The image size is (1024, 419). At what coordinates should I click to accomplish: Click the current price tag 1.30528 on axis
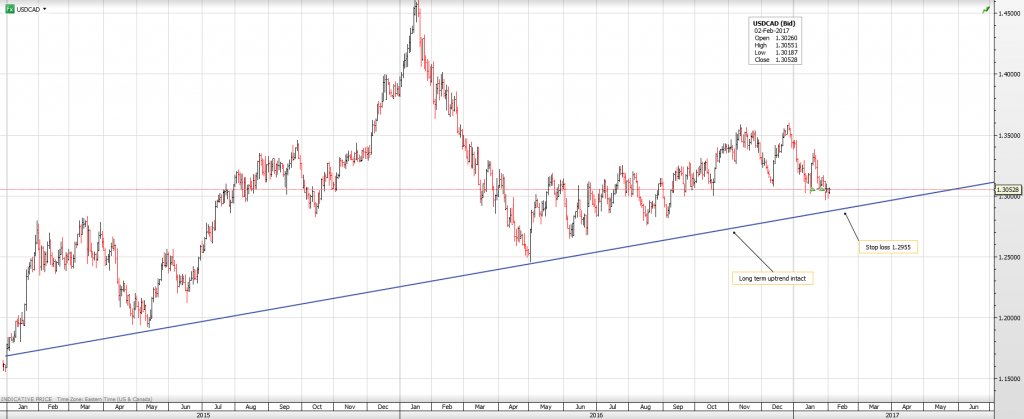pyautogui.click(x=1010, y=189)
